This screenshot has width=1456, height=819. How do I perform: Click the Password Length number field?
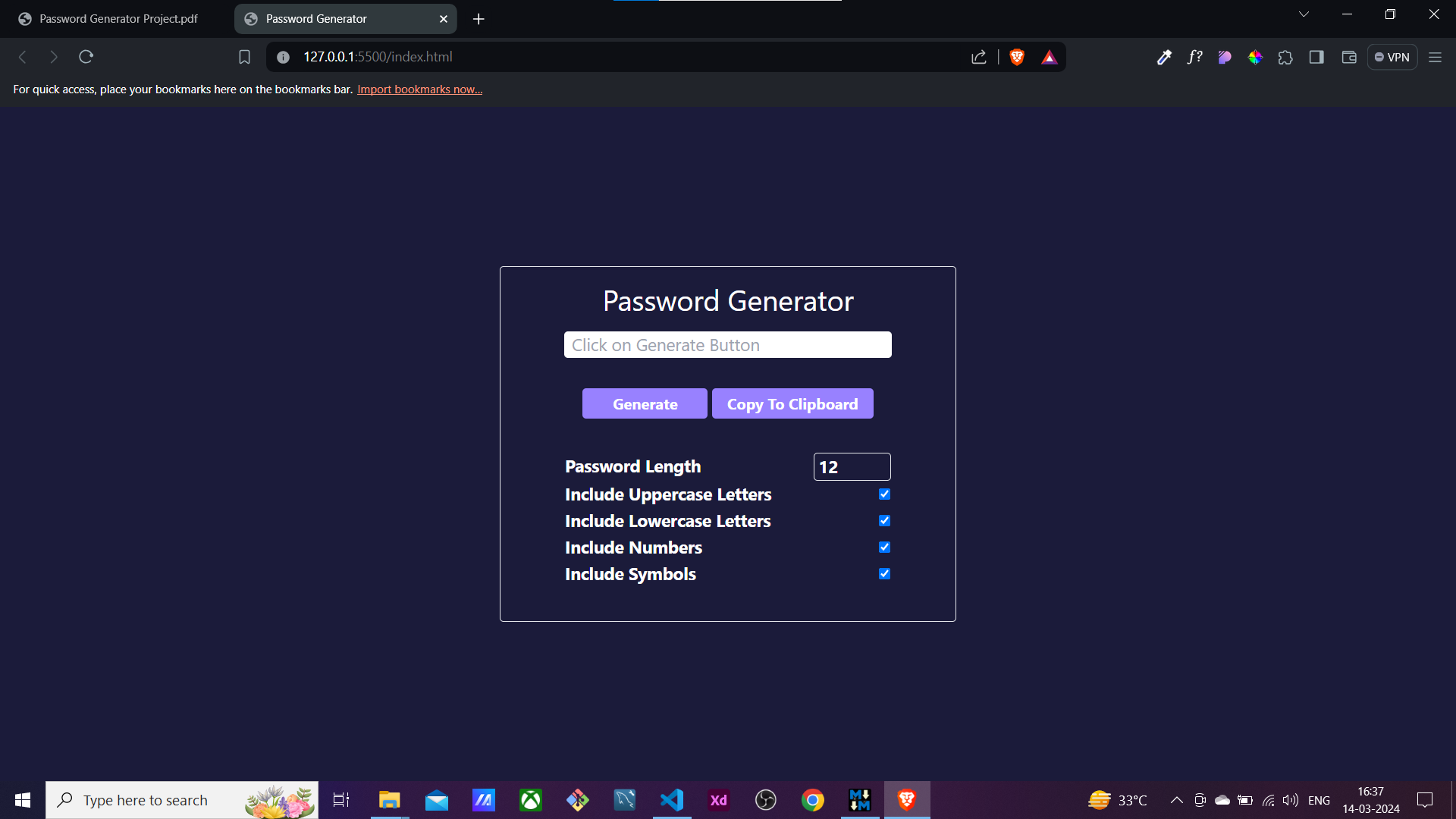tap(852, 467)
